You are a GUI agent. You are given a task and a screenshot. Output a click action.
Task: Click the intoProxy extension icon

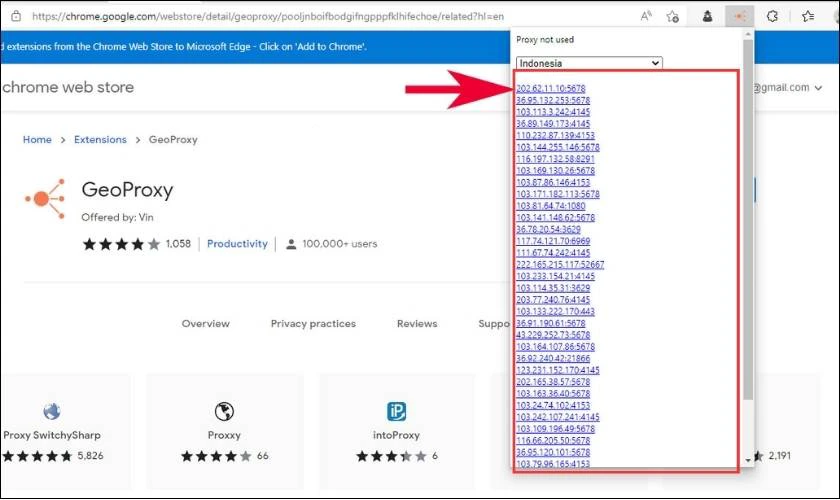(x=396, y=412)
